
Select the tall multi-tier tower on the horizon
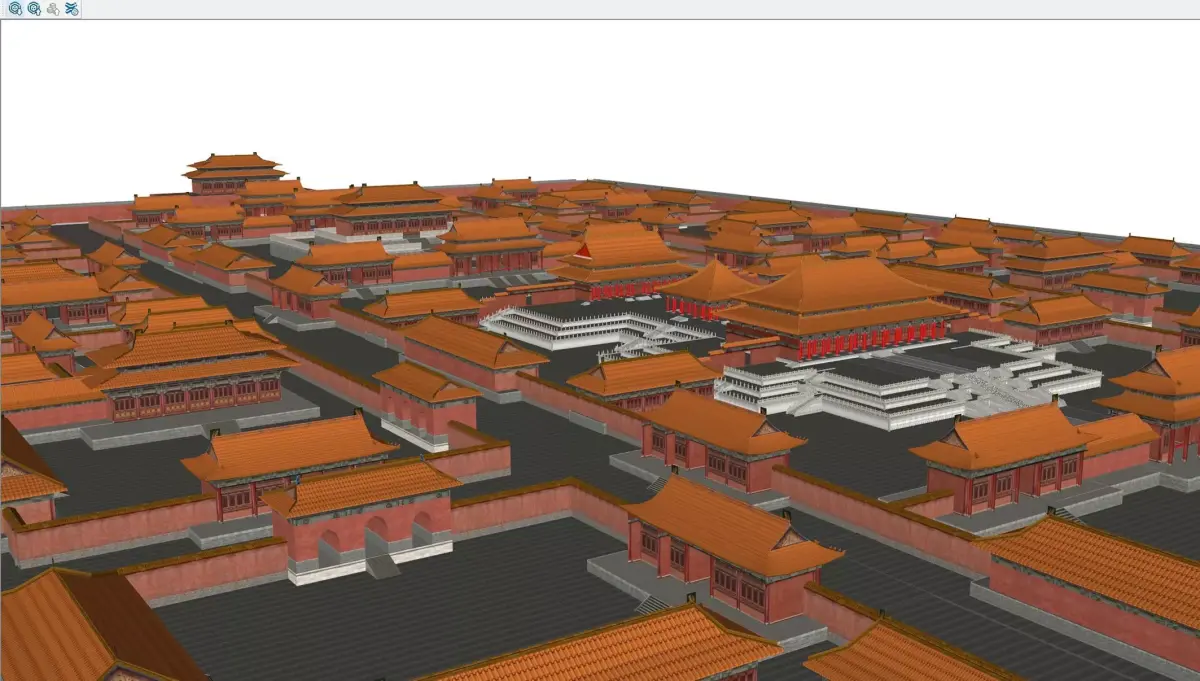pos(235,173)
